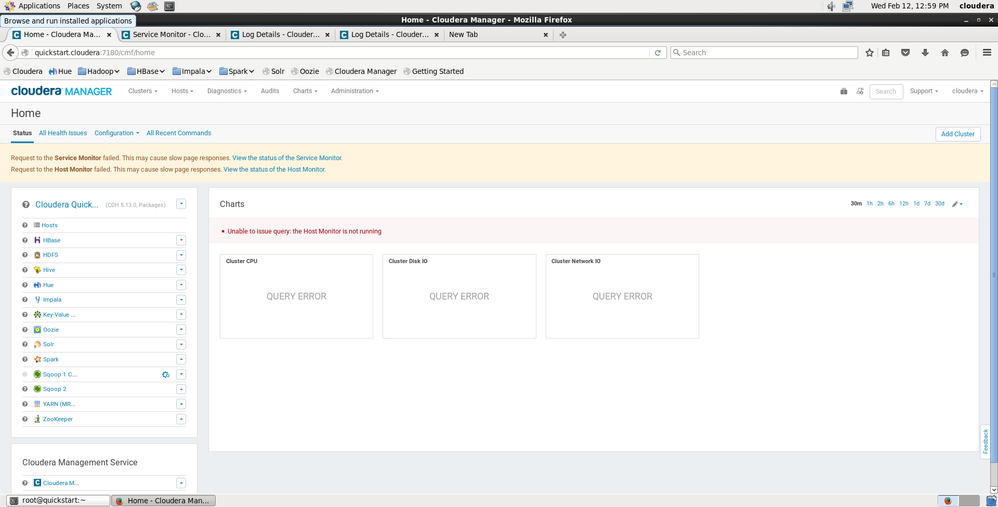The height and width of the screenshot is (507, 998).
Task: Click the Add Cluster button
Action: (957, 134)
